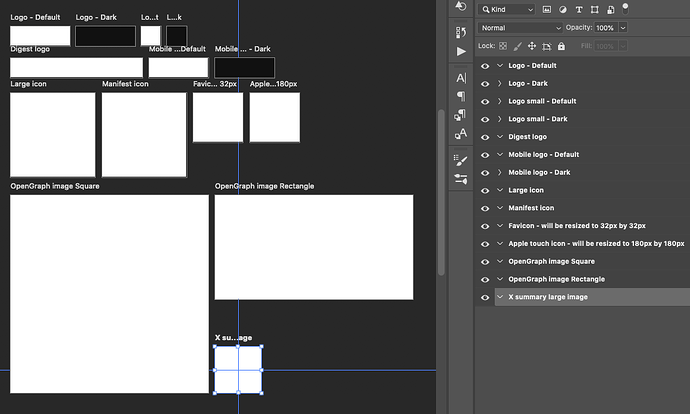Lock image pixels brush icon
Image resolution: width=690 pixels, height=414 pixels.
tap(518, 46)
